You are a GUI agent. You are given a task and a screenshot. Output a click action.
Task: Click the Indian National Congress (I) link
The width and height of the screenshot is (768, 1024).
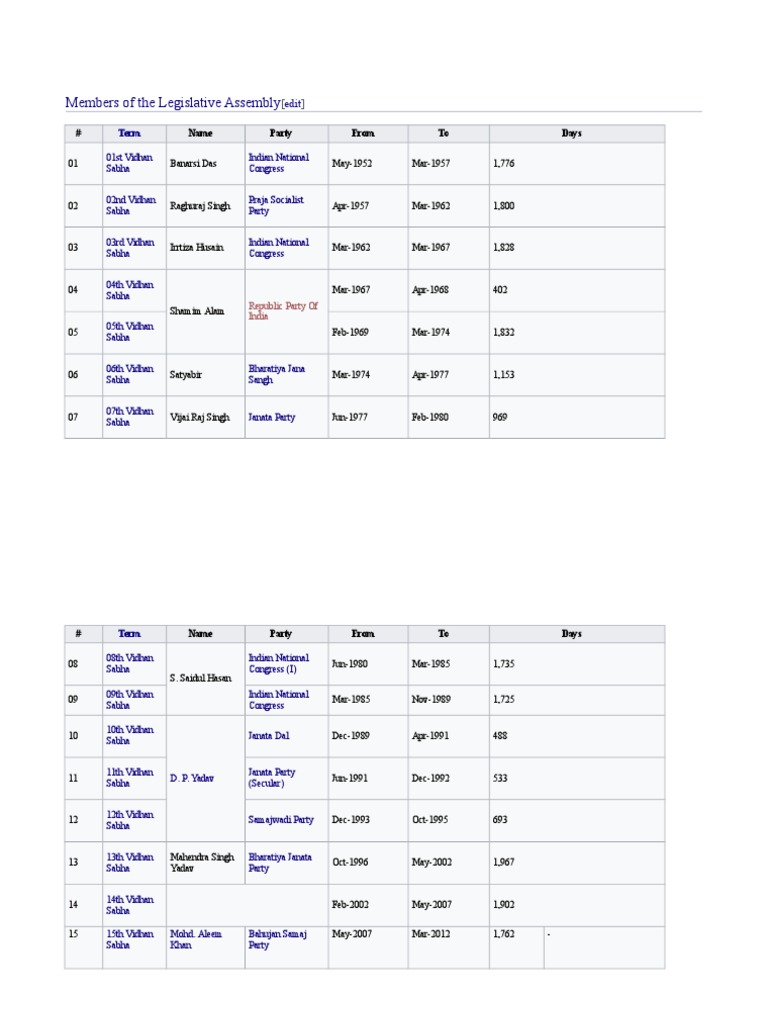click(x=279, y=663)
